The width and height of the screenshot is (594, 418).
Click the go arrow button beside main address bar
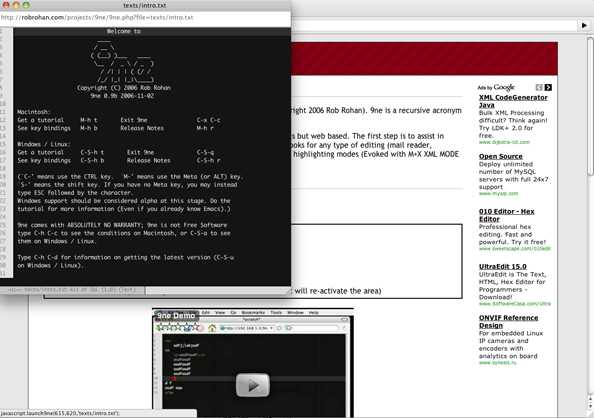[584, 25]
